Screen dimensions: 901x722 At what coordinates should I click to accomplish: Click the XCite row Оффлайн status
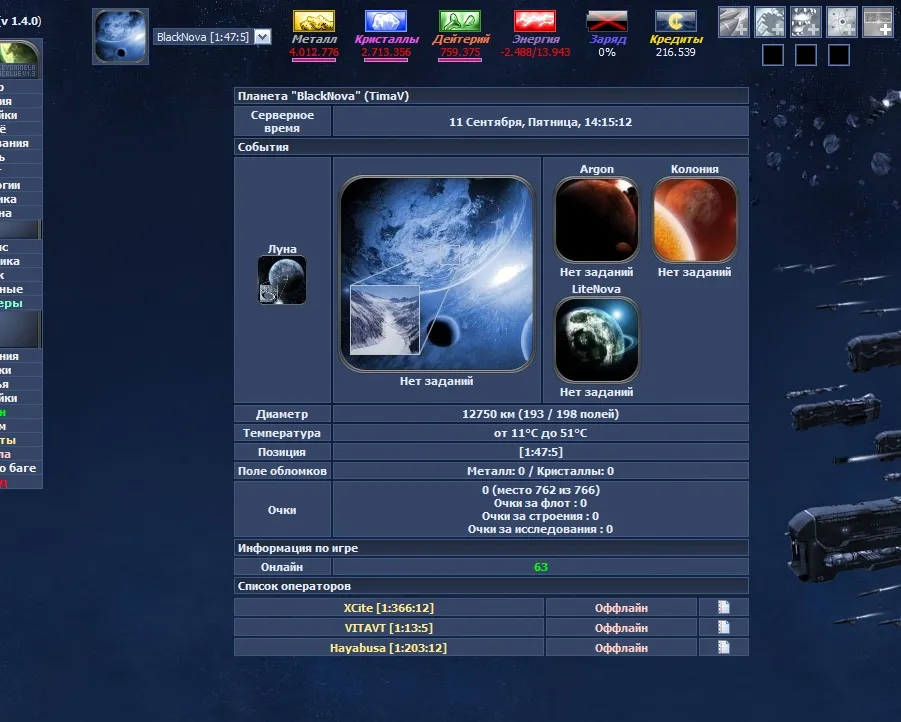click(x=621, y=608)
